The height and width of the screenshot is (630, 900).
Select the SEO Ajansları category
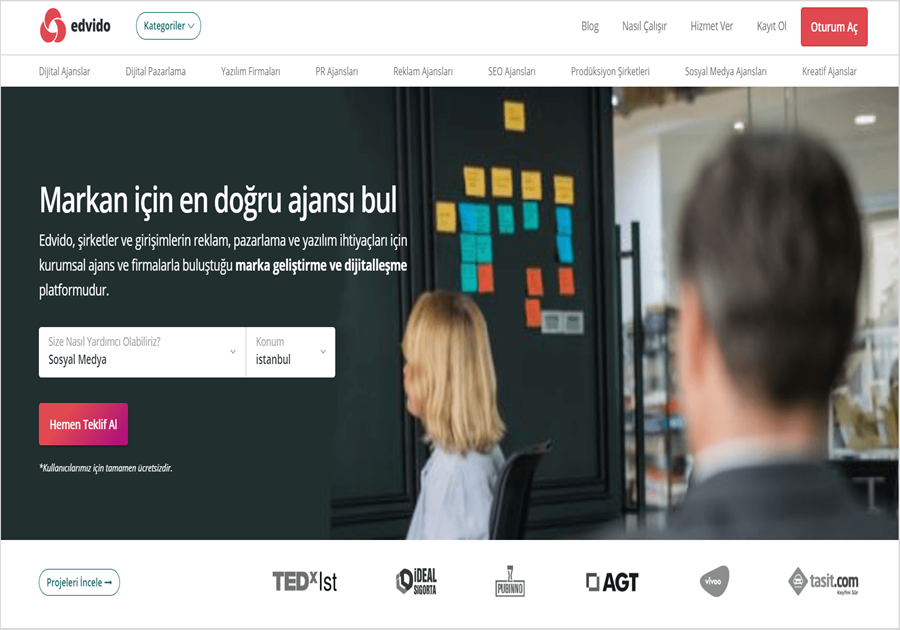(x=511, y=71)
